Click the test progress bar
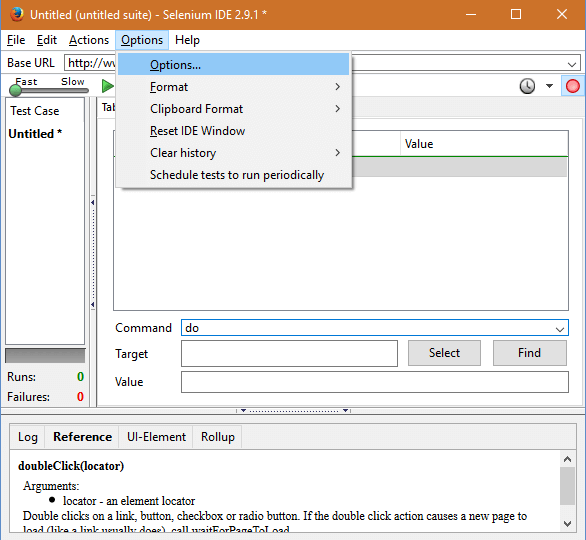The image size is (586, 540). tap(45, 355)
